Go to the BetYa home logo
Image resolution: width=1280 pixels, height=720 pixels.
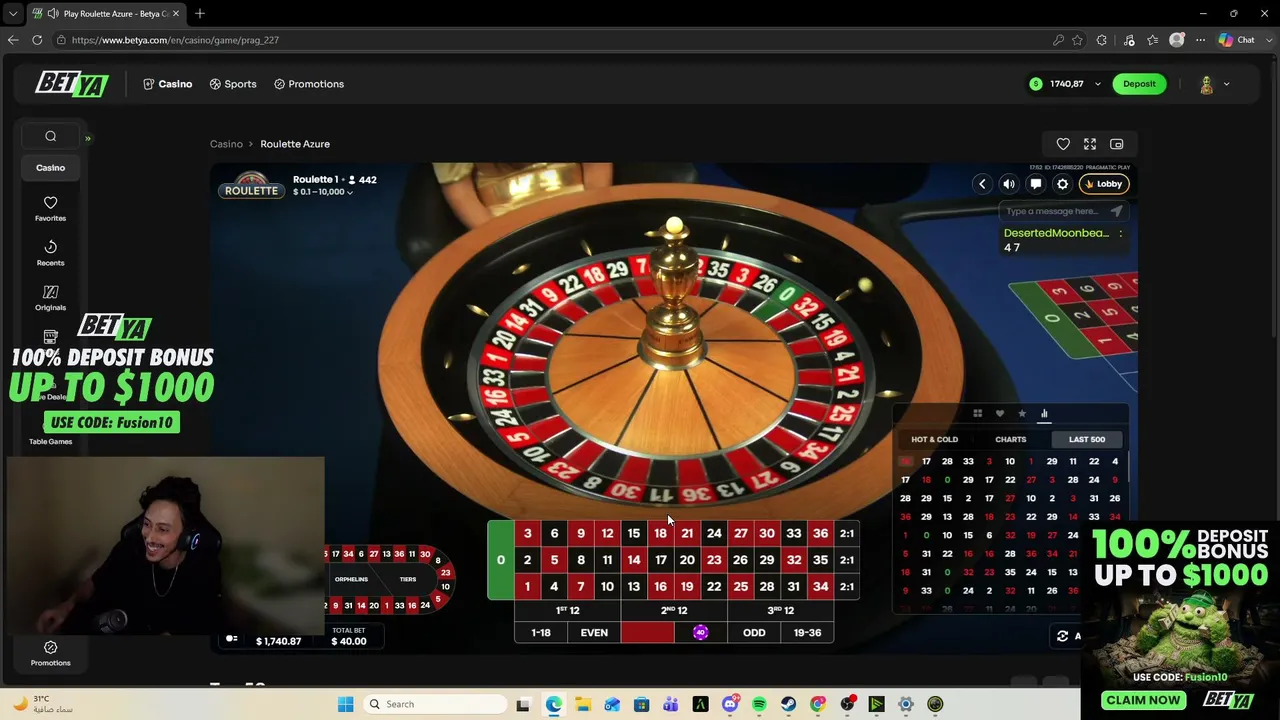pyautogui.click(x=72, y=84)
